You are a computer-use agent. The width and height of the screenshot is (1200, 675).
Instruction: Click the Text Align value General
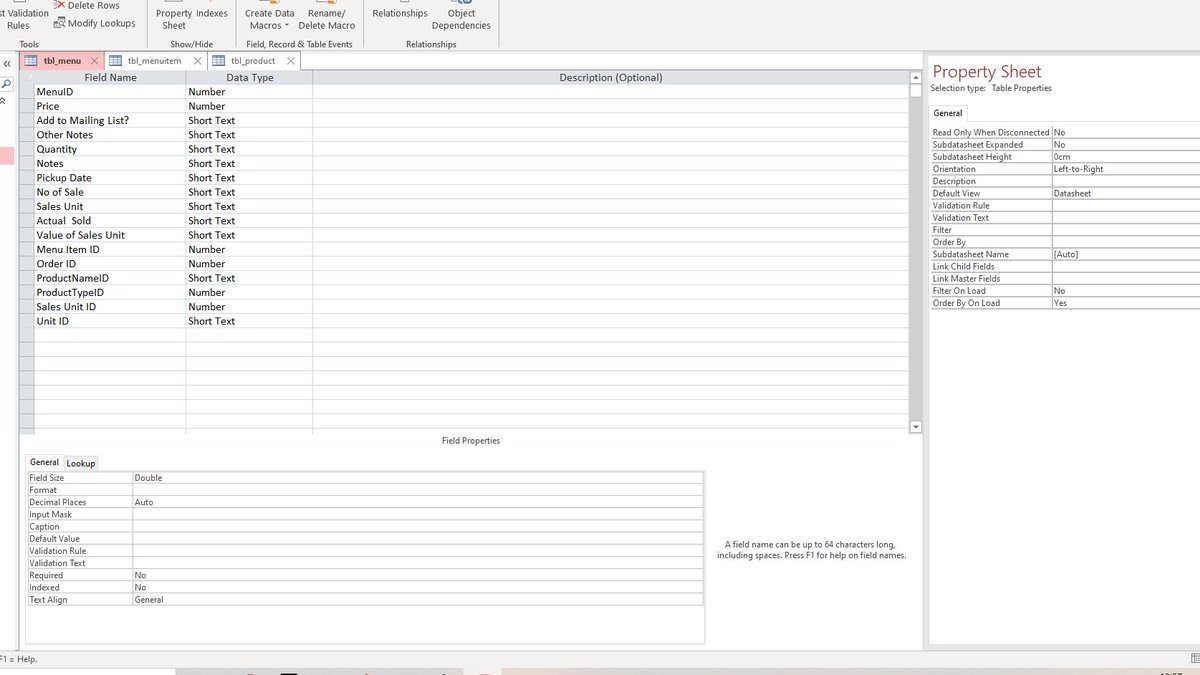[417, 600]
